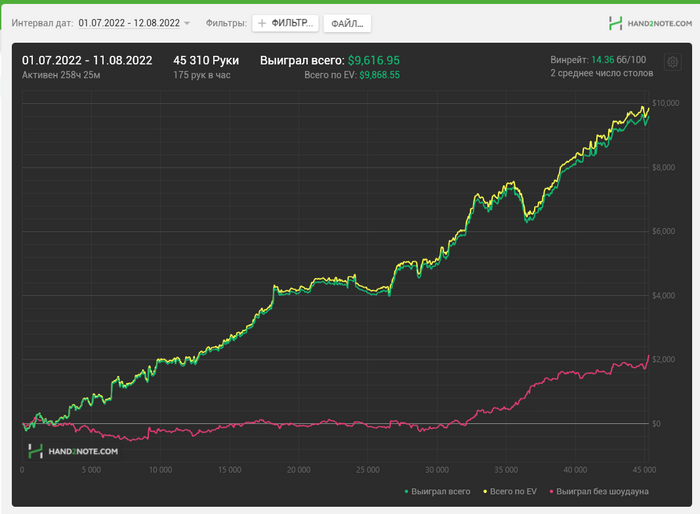Screen dimensions: 700x514
Task: Add a filter with ФИЛЬТР button
Action: pos(285,23)
